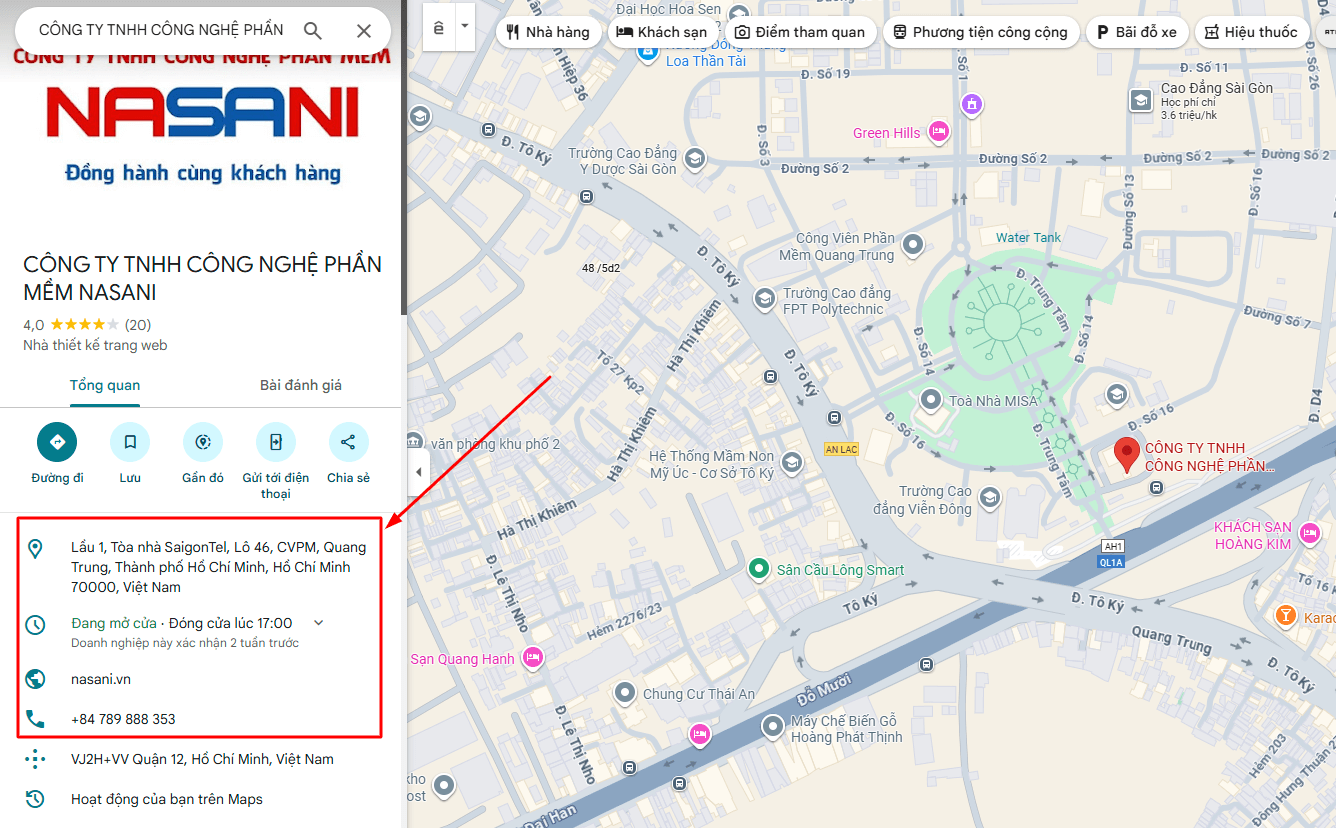Open the map layers dropdown arrow

(465, 26)
